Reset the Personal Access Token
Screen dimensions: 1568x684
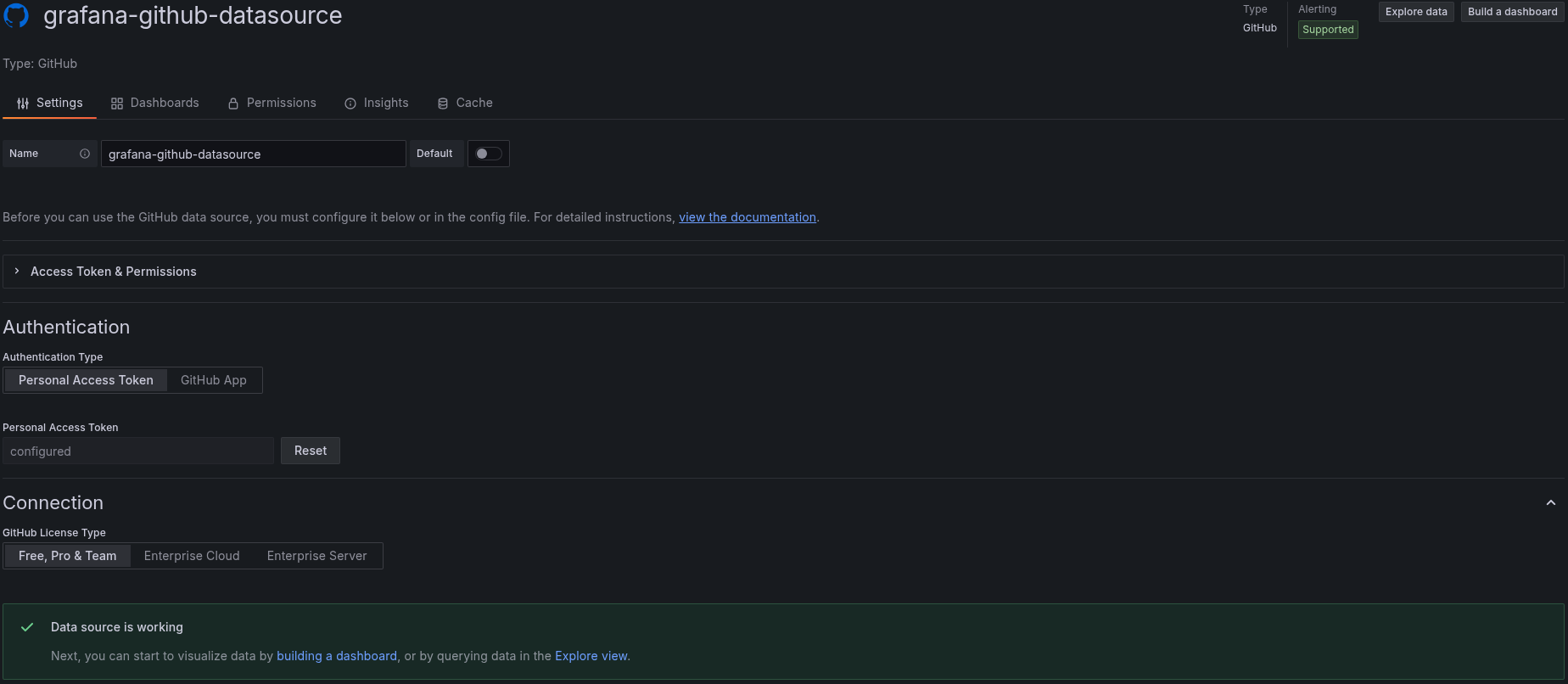(x=311, y=451)
